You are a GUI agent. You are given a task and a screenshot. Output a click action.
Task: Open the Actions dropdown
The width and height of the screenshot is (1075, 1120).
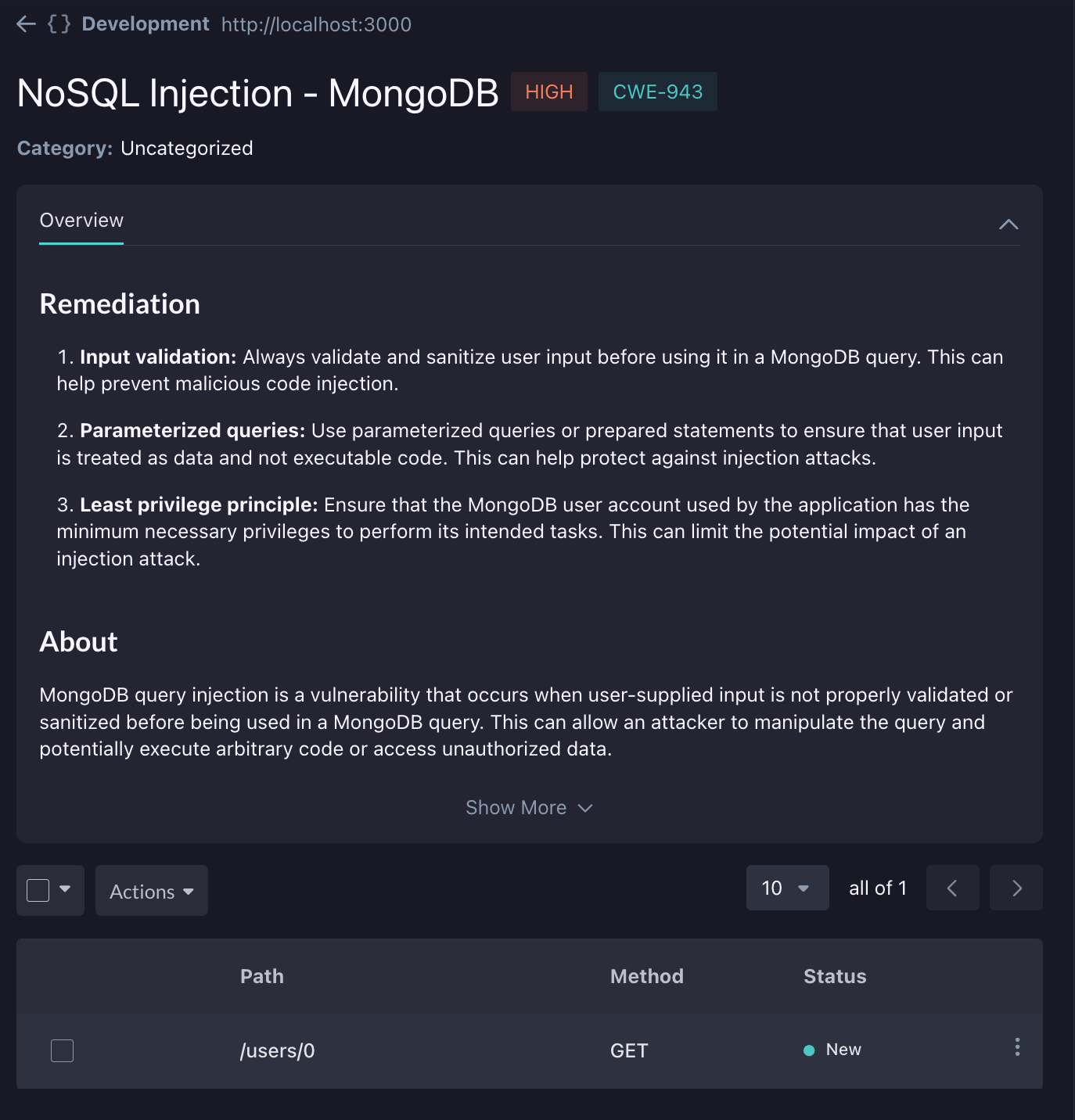(152, 891)
